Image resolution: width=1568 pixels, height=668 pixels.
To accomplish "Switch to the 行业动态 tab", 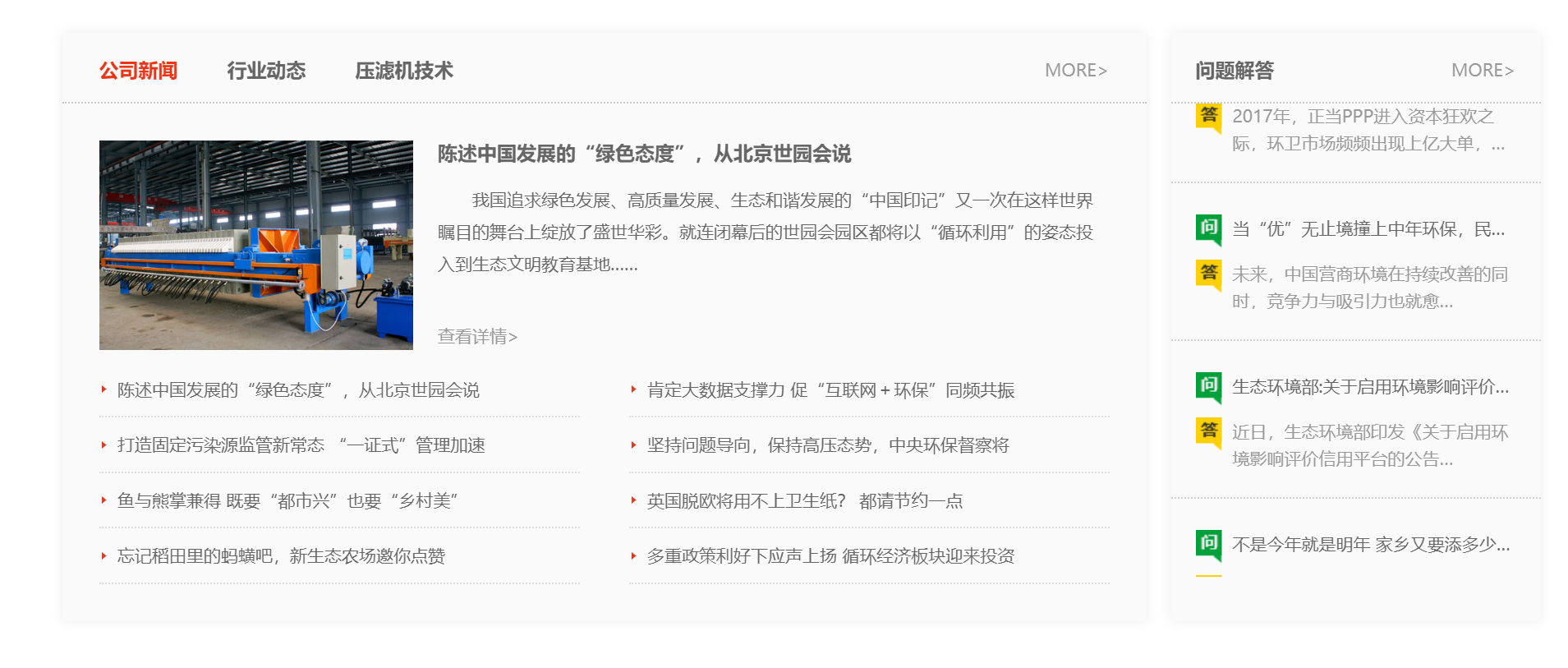I will [266, 71].
